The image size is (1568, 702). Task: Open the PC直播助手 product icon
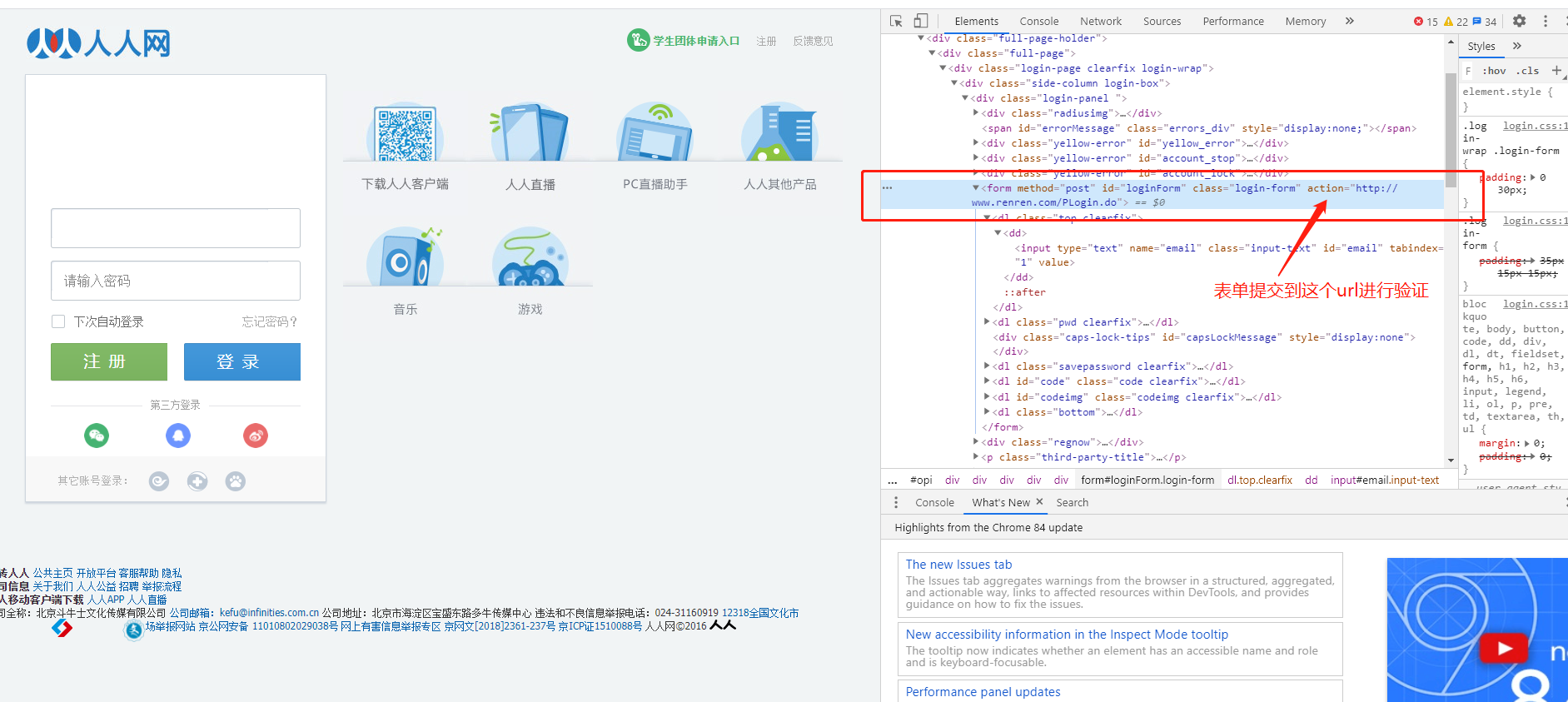pos(655,133)
